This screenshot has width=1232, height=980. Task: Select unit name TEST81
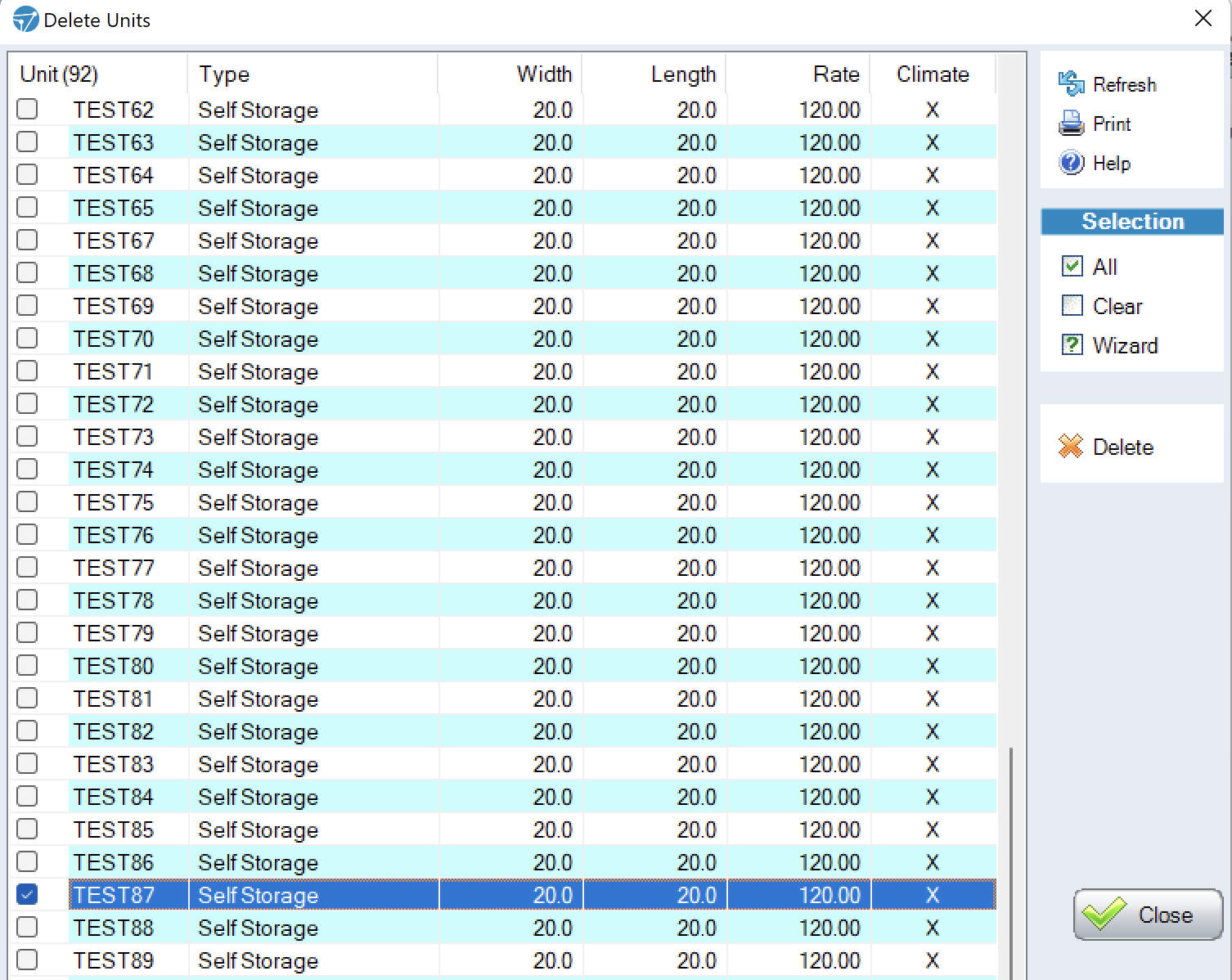click(x=113, y=699)
